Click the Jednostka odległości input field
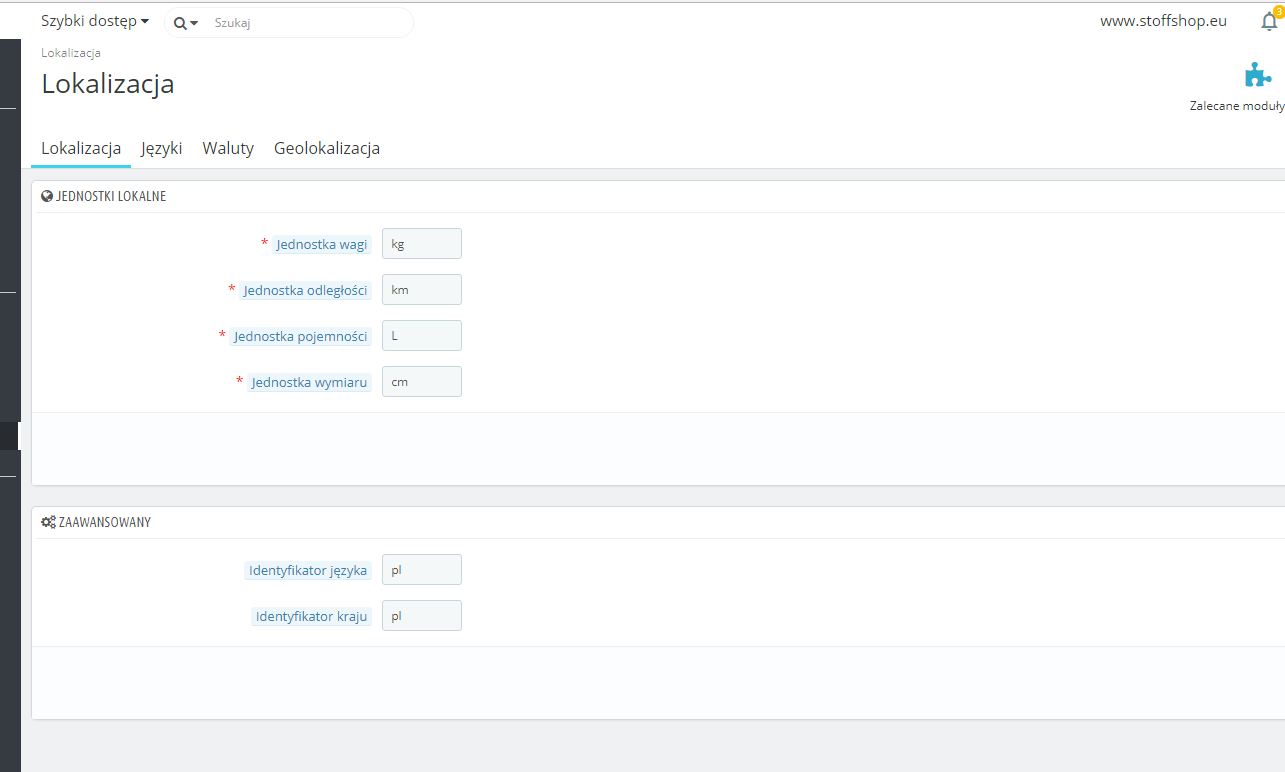This screenshot has width=1285, height=772. pyautogui.click(x=422, y=290)
